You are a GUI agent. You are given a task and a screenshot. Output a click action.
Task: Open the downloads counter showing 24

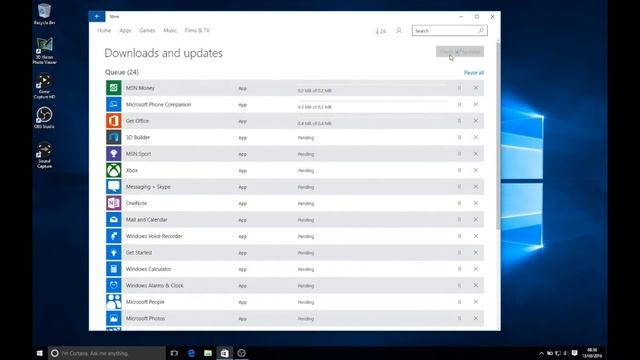coord(380,31)
